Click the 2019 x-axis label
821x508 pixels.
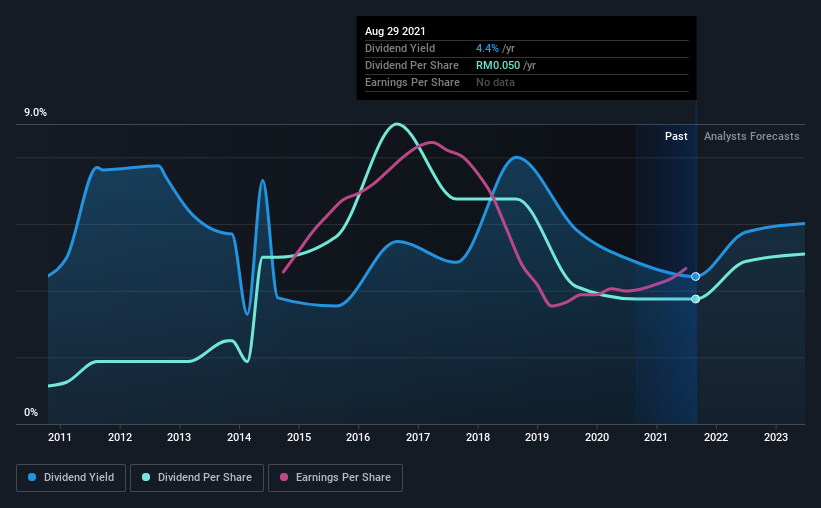[537, 437]
